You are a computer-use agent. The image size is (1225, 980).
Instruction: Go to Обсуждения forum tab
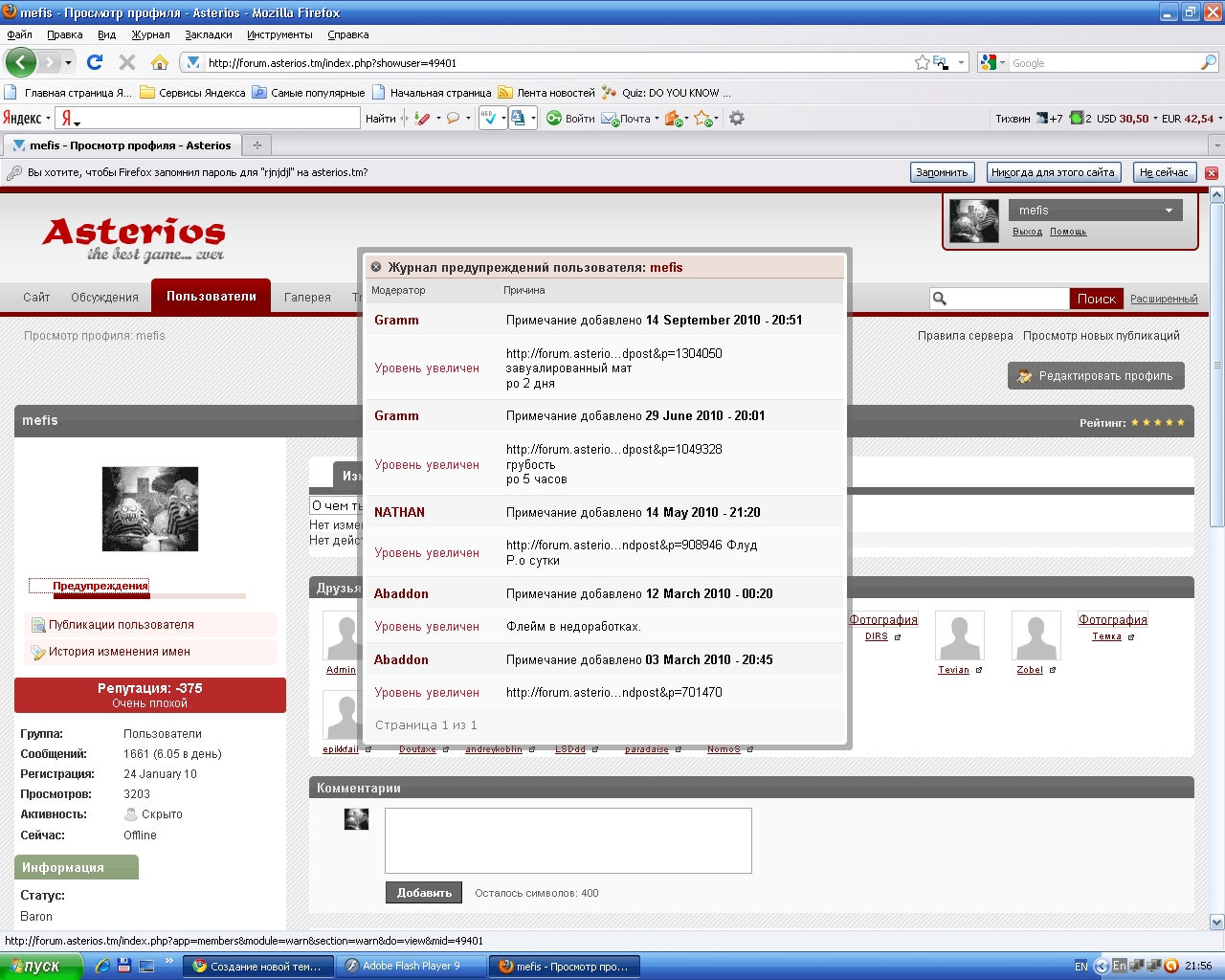(104, 298)
